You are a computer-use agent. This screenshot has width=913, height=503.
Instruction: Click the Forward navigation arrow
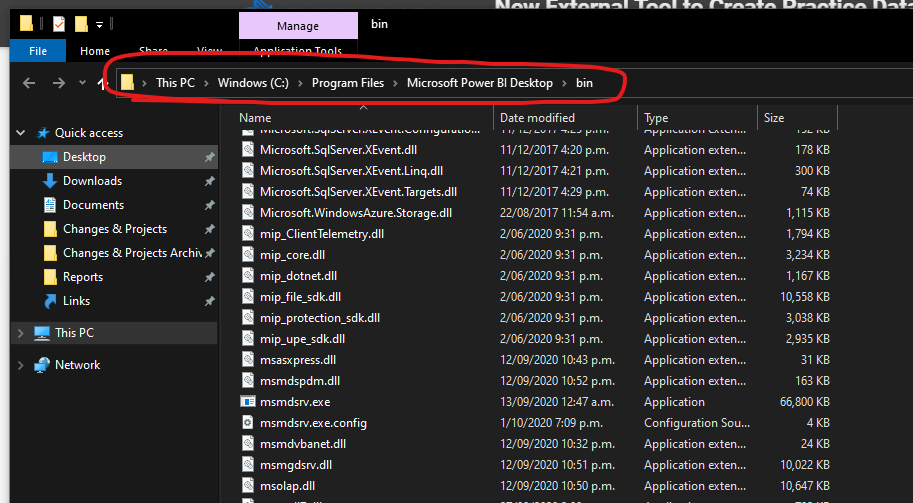(59, 83)
